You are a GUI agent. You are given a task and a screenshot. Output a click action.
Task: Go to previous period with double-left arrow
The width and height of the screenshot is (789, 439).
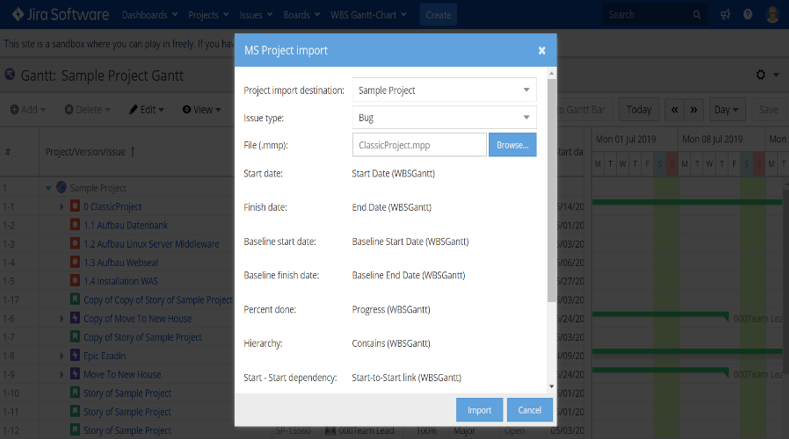pyautogui.click(x=674, y=109)
